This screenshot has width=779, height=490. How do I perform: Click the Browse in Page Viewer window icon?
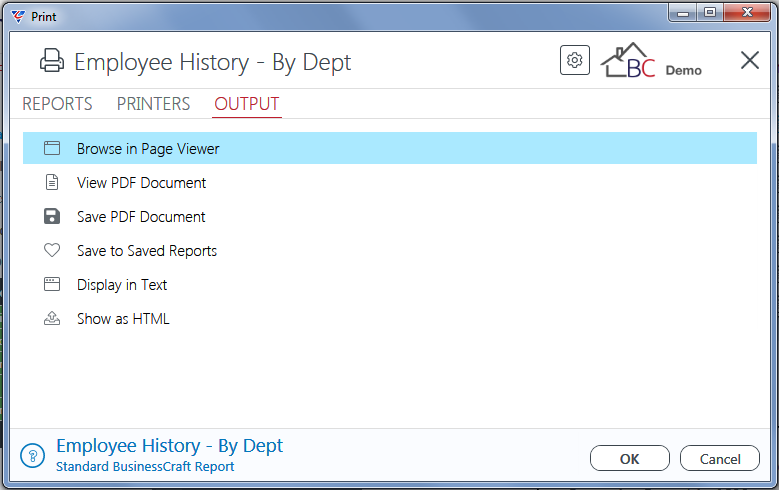[52, 148]
